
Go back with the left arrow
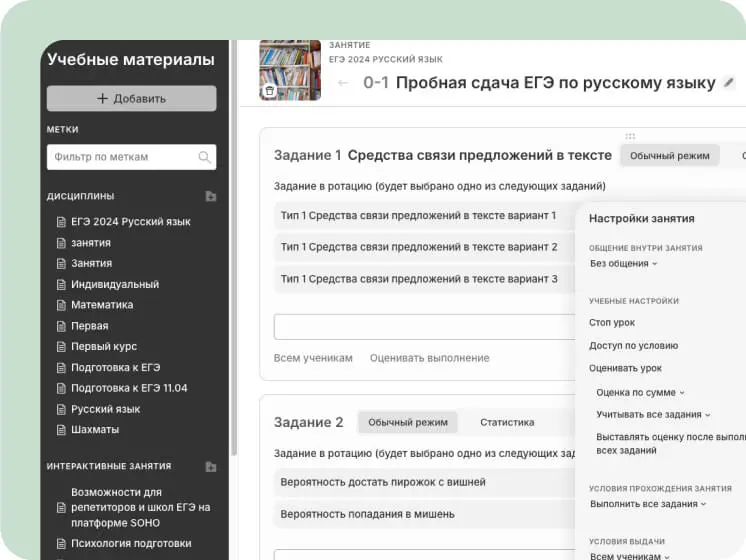click(343, 83)
